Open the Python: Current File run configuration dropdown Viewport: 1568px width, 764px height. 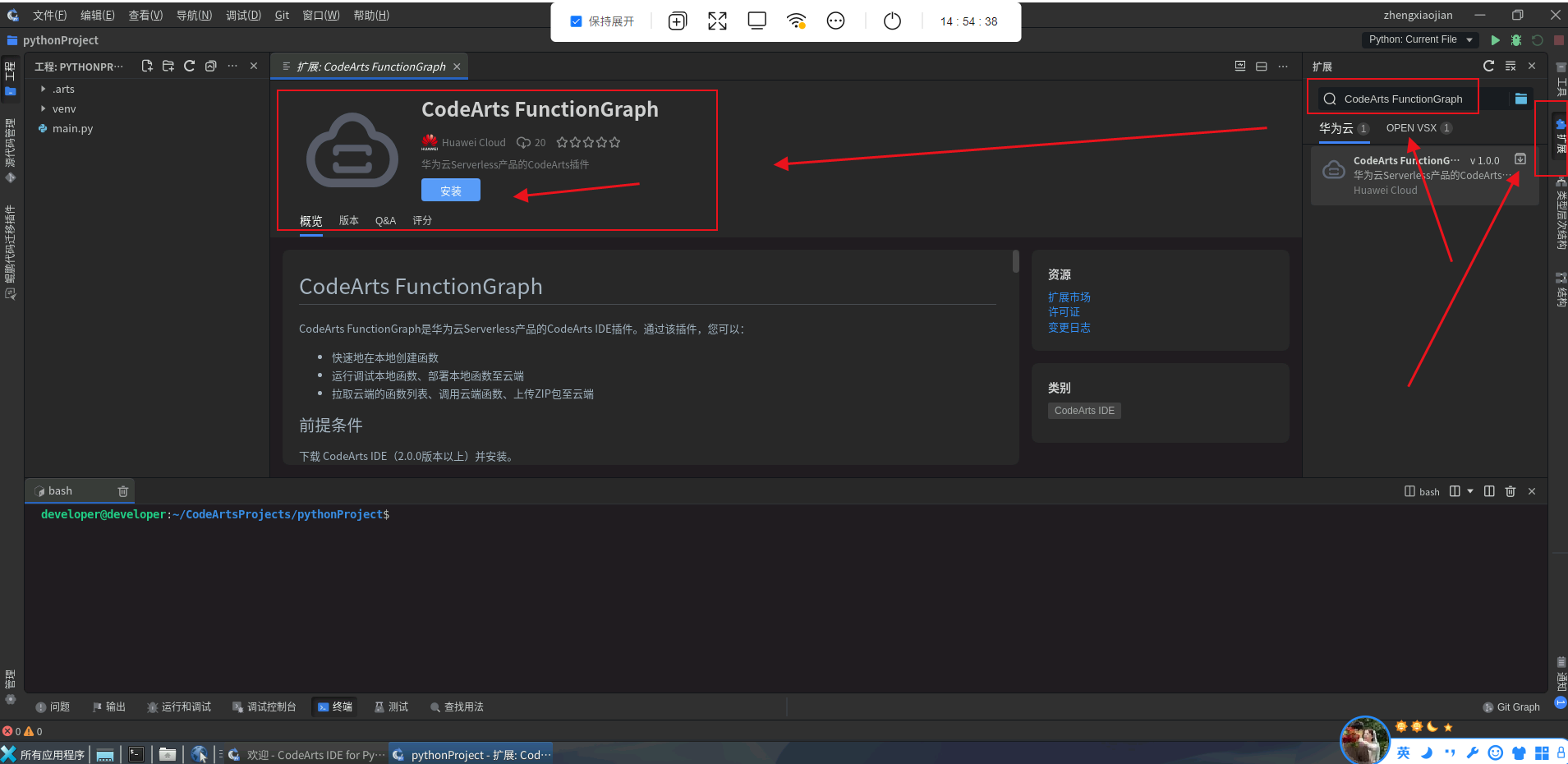coord(1420,39)
